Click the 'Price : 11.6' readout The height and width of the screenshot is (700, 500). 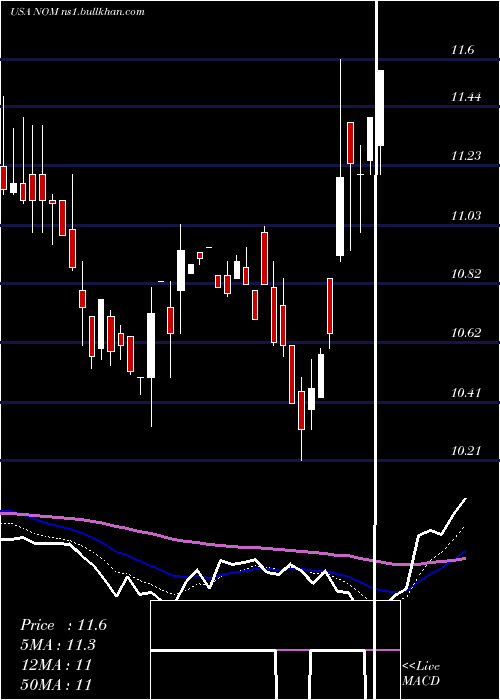(63, 625)
